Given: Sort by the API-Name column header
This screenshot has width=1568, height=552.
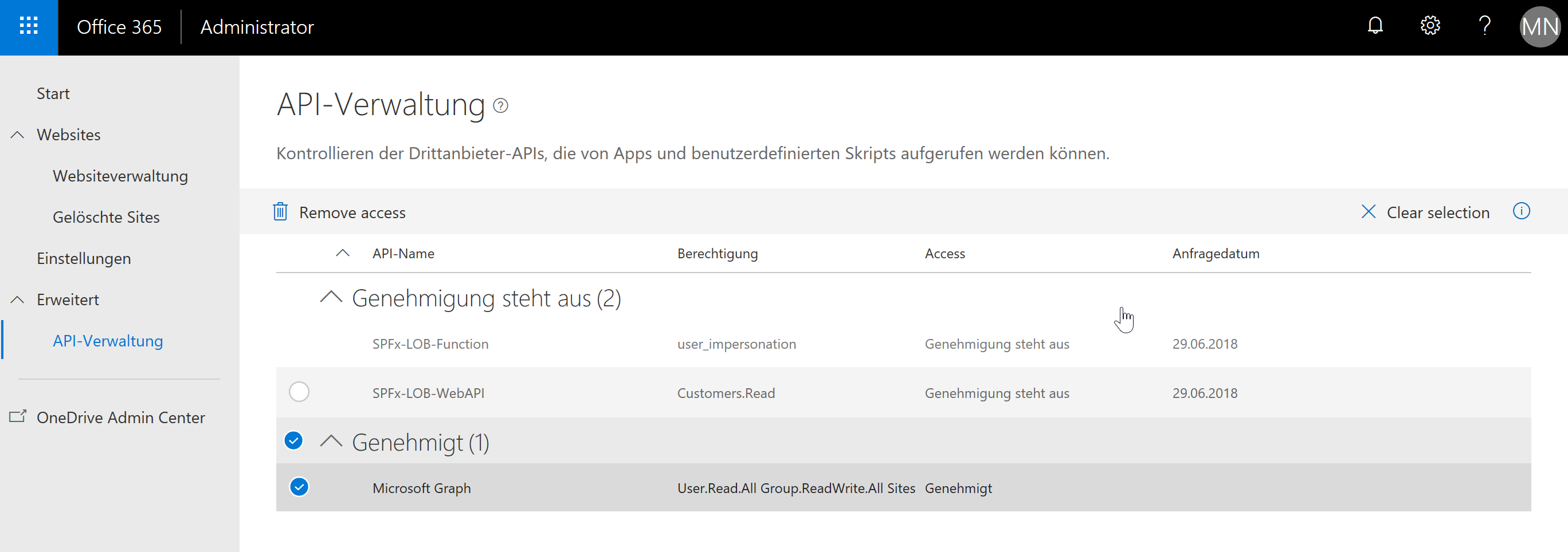Looking at the screenshot, I should click(403, 254).
